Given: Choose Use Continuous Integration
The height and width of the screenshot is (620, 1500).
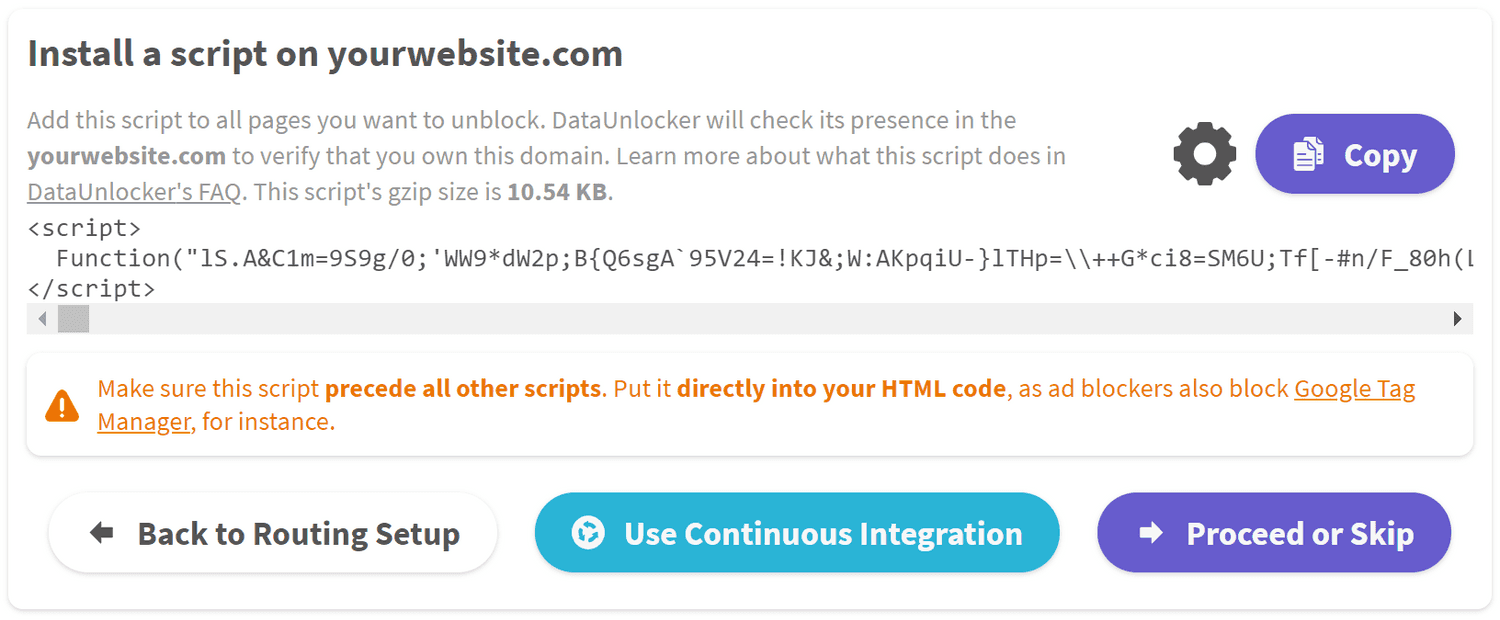Looking at the screenshot, I should (x=798, y=533).
